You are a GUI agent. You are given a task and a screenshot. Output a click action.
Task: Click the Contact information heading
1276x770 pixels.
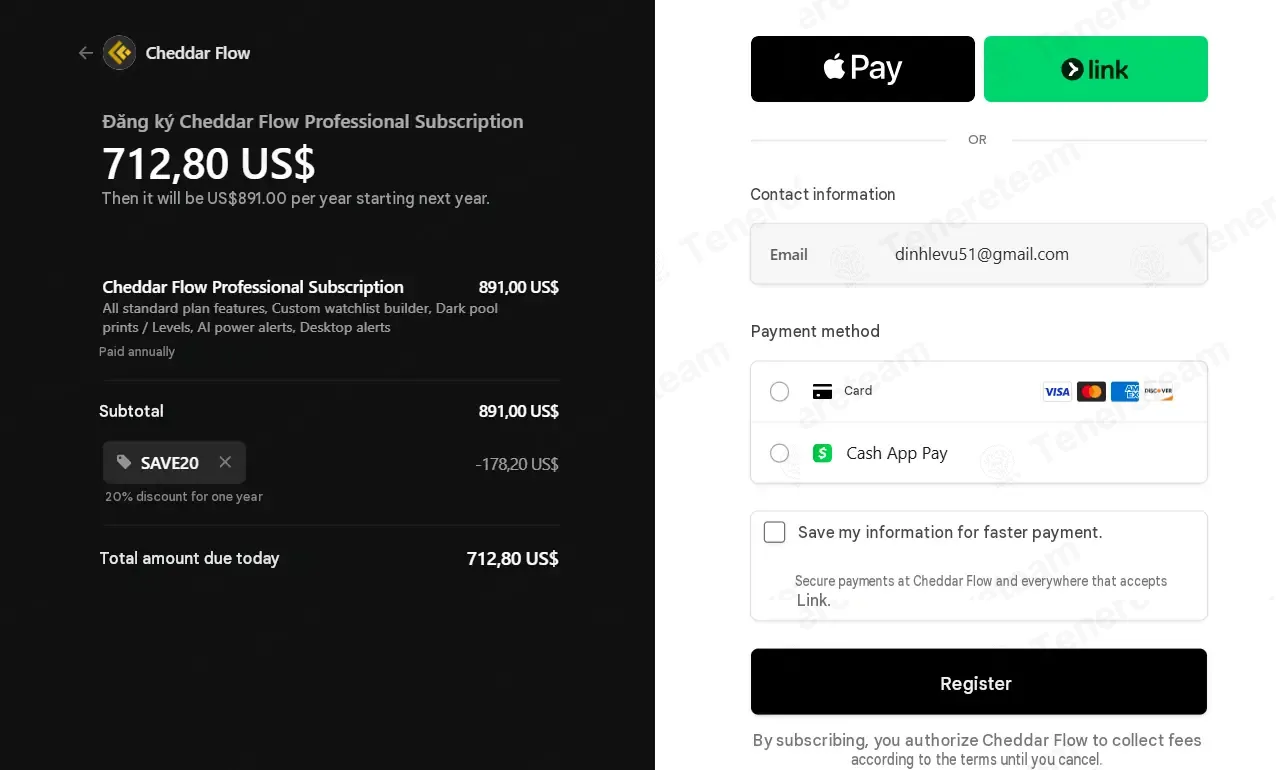(x=823, y=194)
